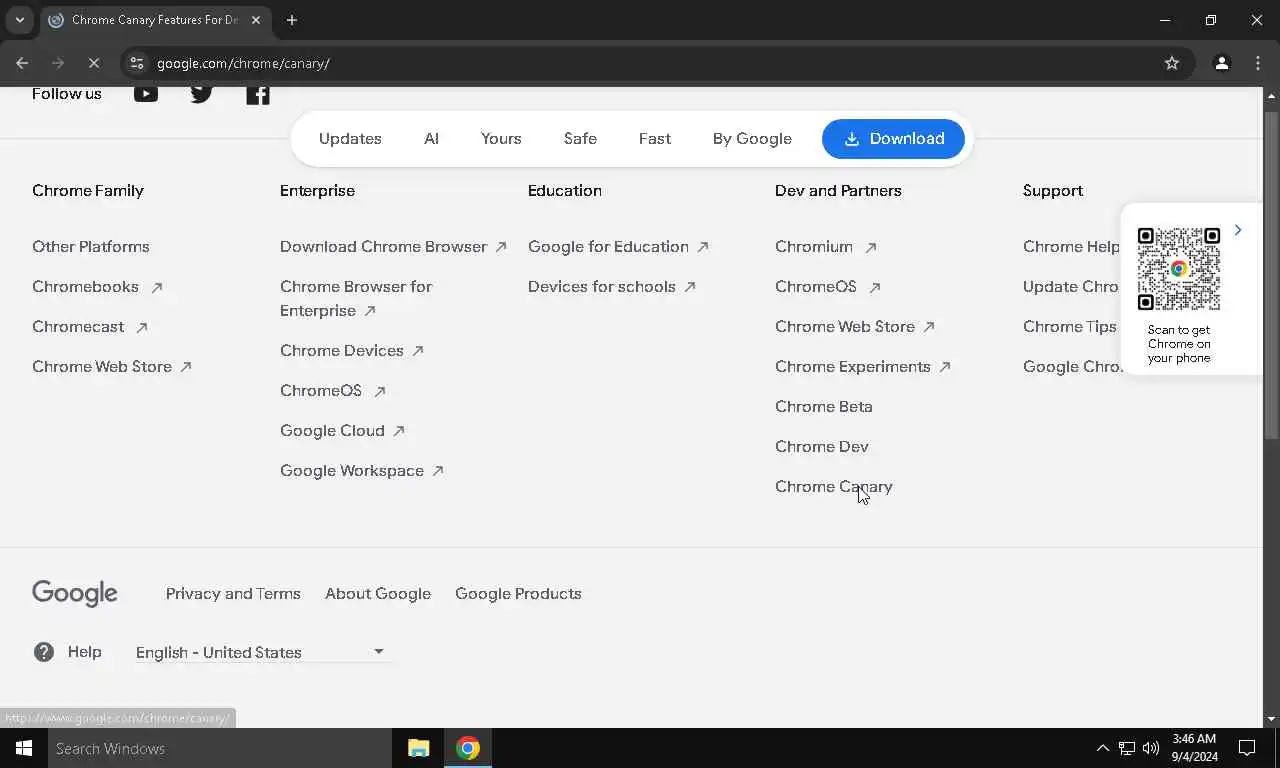Open Chrome three-dot menu
Screen dimensions: 1280x768
pos(1258,63)
